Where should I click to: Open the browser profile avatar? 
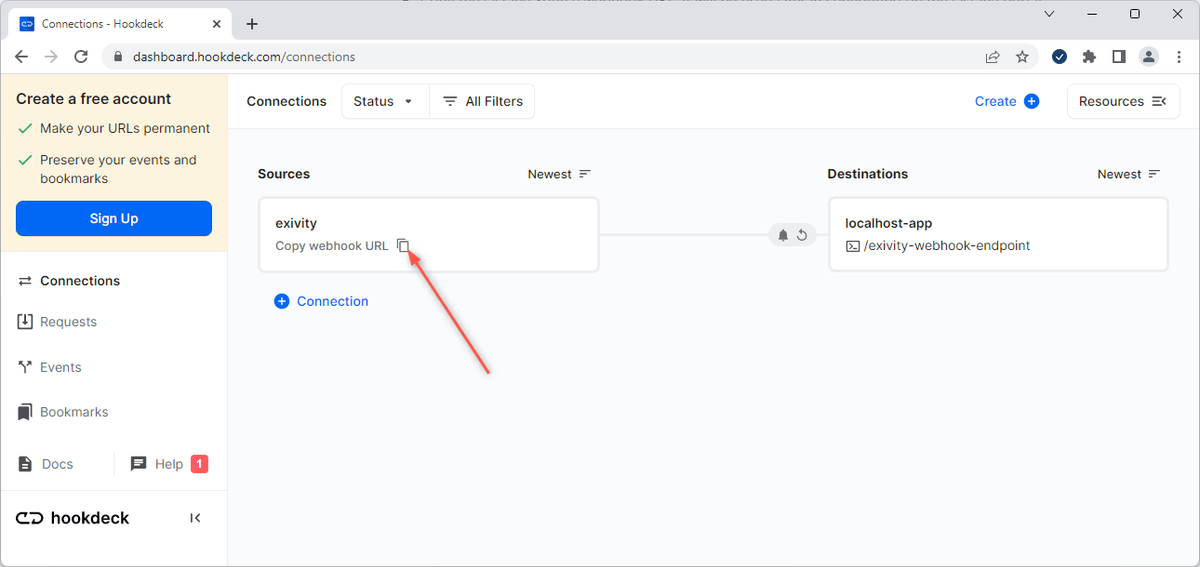(x=1149, y=57)
